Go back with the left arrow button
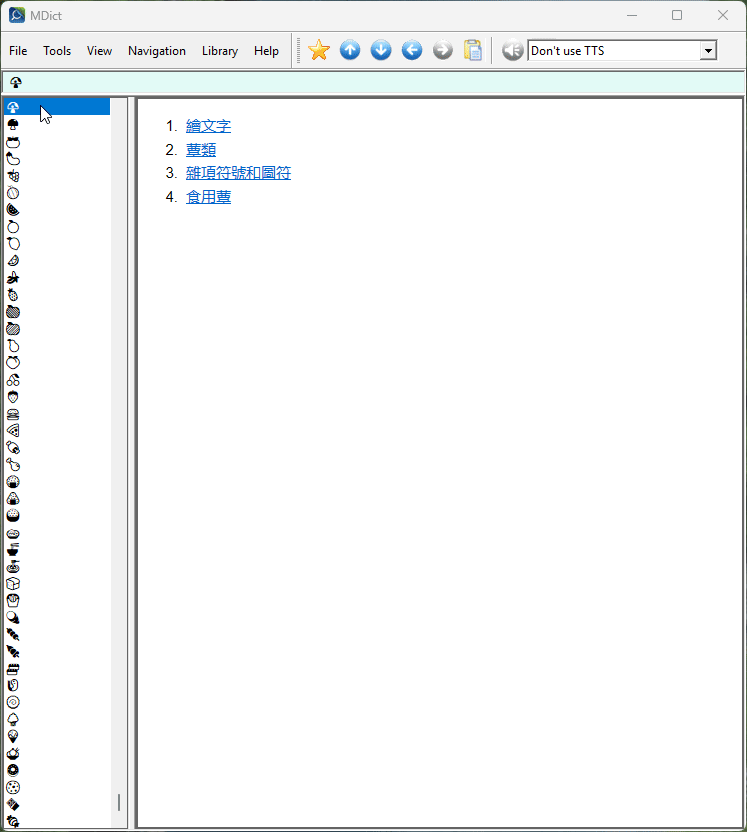The width and height of the screenshot is (747, 832). [412, 50]
